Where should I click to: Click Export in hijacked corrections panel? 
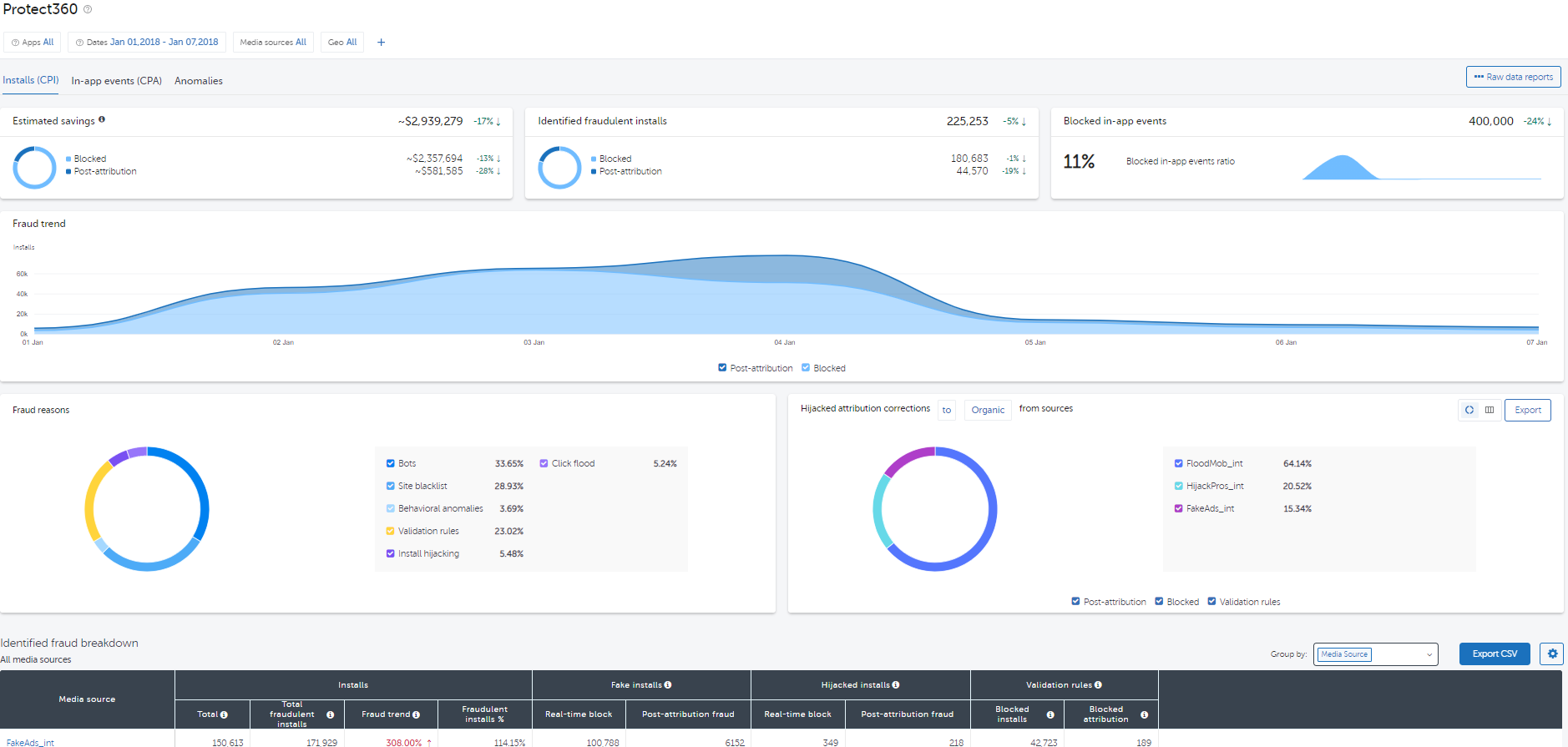(x=1527, y=410)
